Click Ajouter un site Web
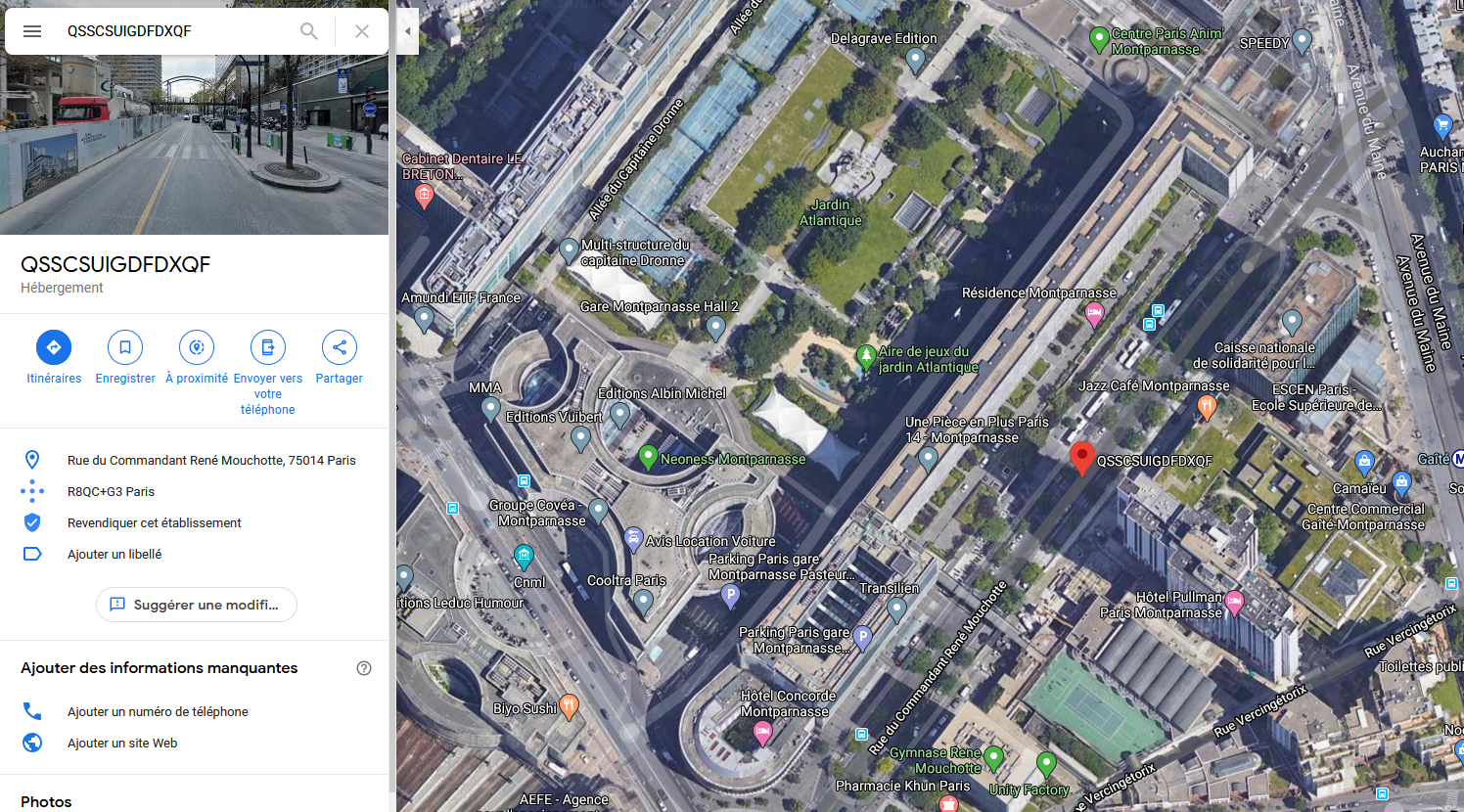The width and height of the screenshot is (1464, 812). [122, 743]
